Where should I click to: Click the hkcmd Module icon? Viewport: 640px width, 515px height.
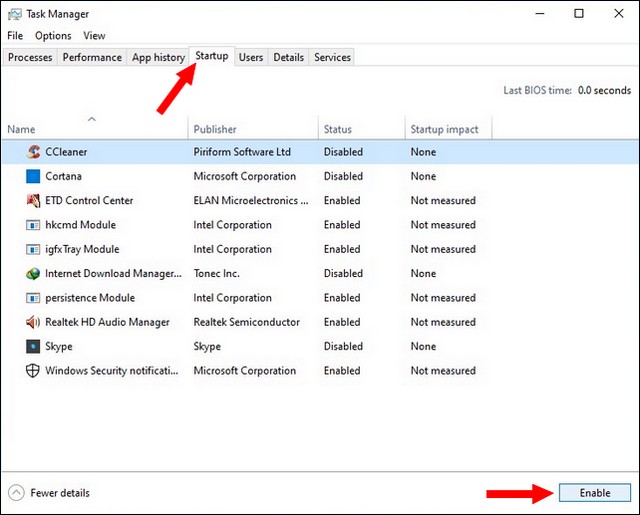(x=33, y=225)
